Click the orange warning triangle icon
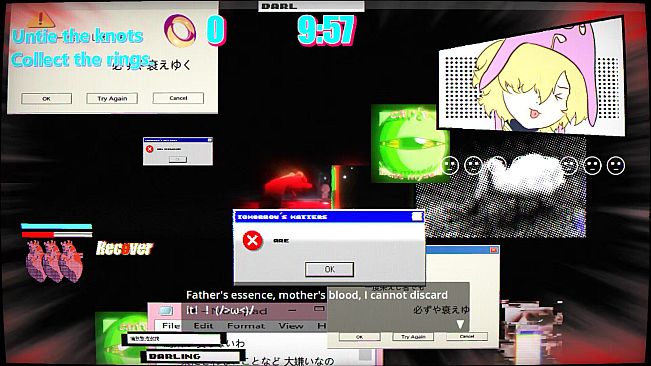This screenshot has height=366, width=651. [40, 19]
